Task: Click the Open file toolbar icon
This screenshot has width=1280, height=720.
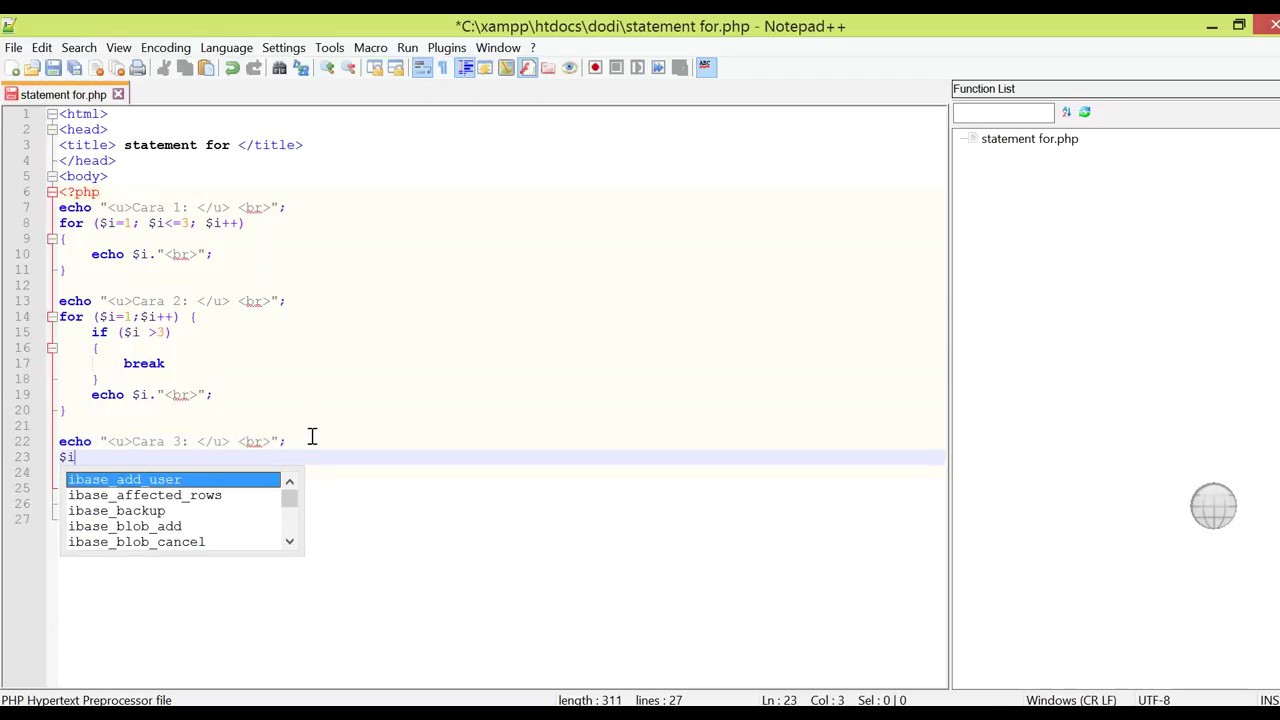Action: (x=33, y=68)
